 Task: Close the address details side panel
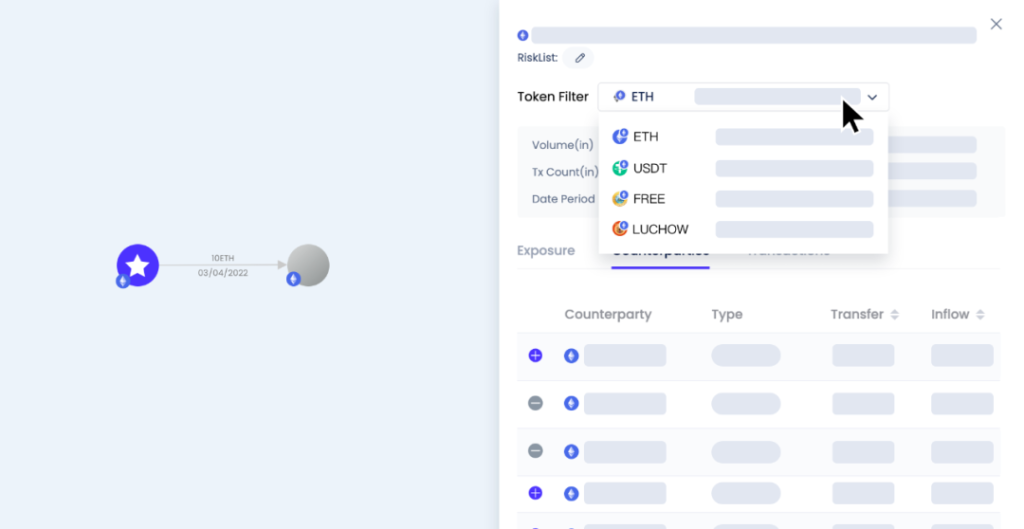(x=996, y=24)
